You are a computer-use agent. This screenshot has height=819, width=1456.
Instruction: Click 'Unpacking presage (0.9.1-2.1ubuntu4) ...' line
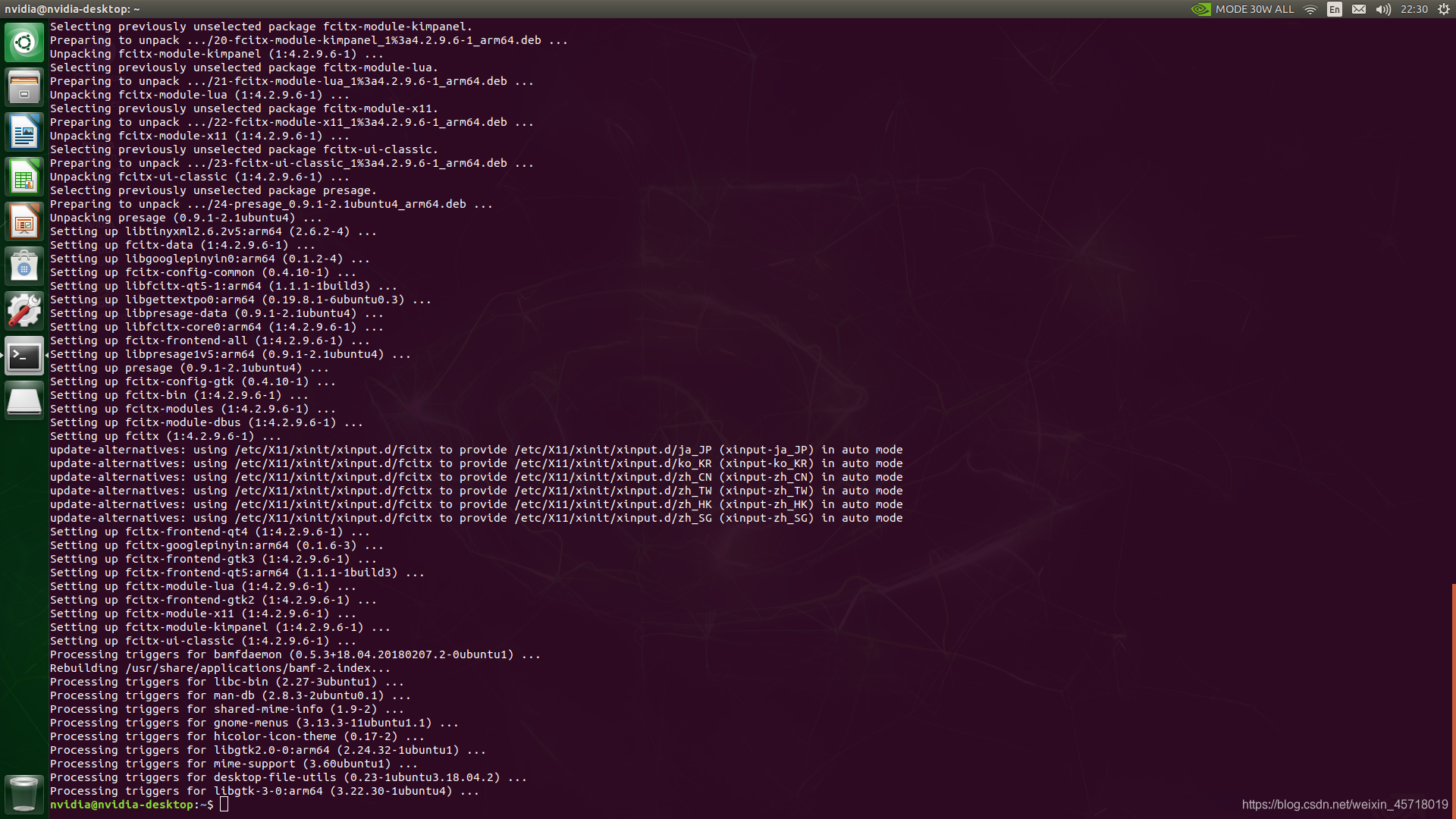tap(186, 218)
